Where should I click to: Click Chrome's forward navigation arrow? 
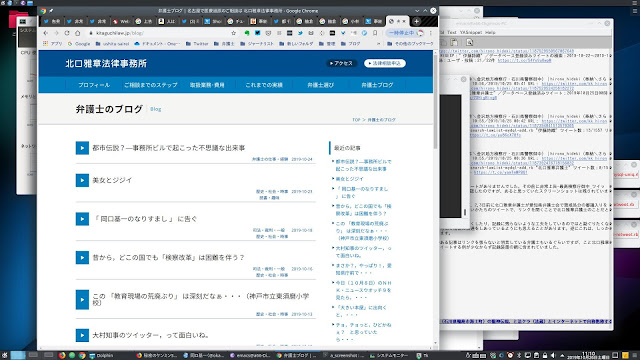(56, 33)
